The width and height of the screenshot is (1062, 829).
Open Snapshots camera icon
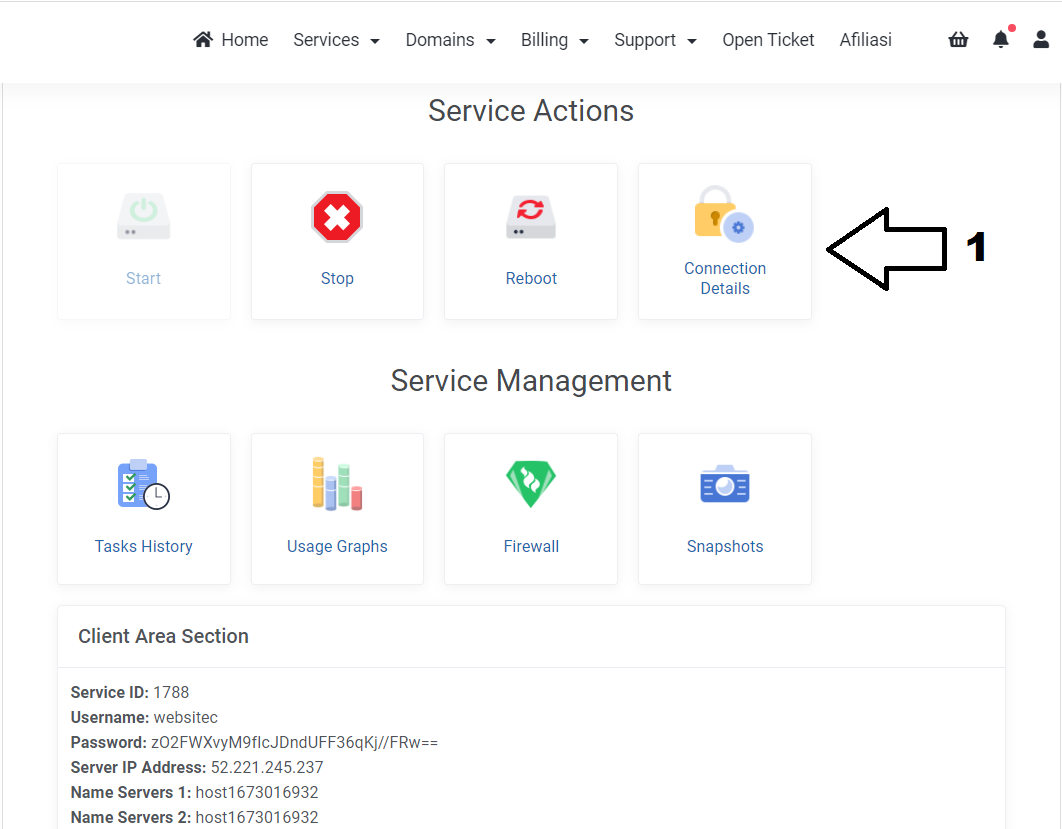click(x=724, y=485)
